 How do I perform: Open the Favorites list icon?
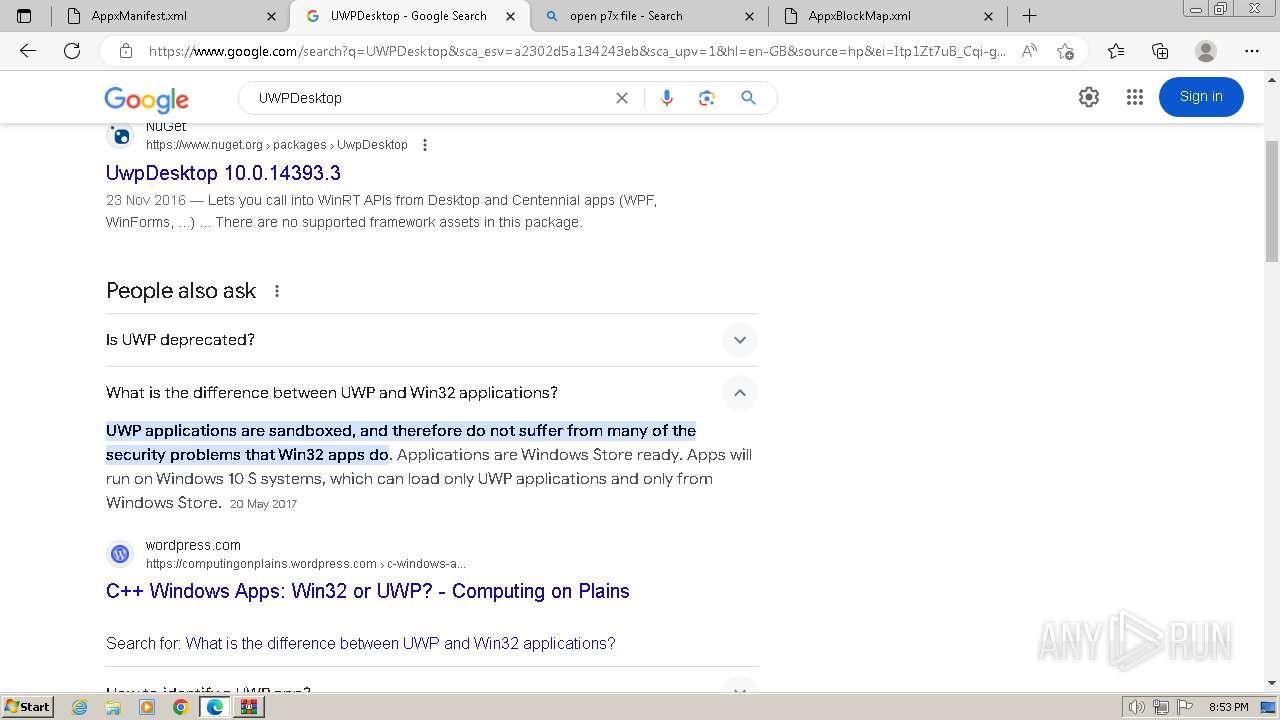pyautogui.click(x=1116, y=51)
